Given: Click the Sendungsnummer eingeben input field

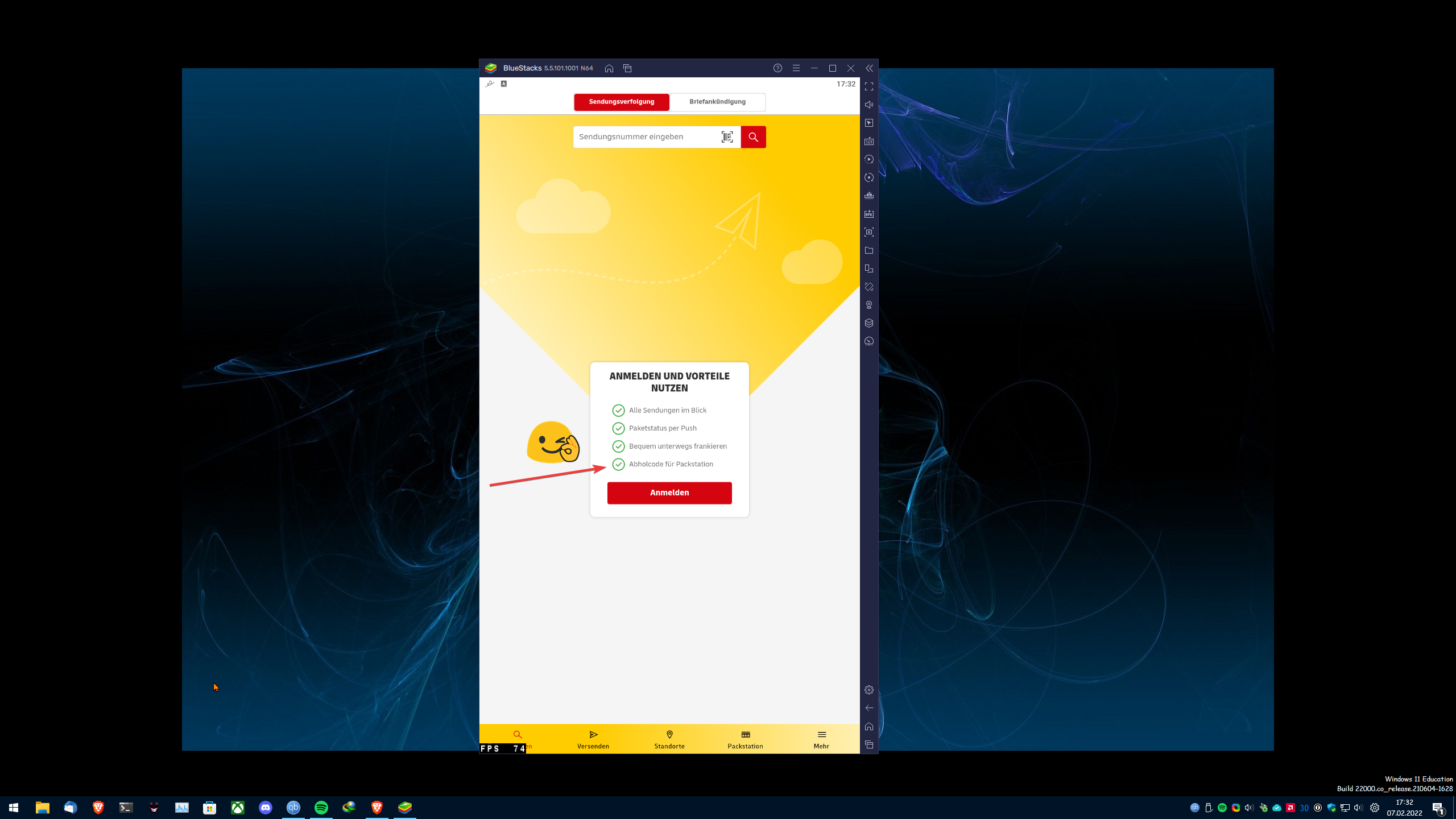Looking at the screenshot, I should (x=646, y=137).
